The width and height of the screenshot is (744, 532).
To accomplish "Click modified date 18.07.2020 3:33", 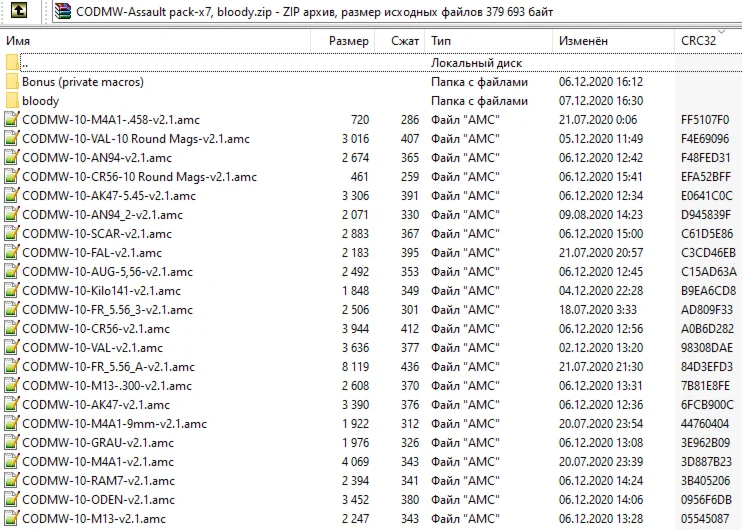I will tap(598, 309).
